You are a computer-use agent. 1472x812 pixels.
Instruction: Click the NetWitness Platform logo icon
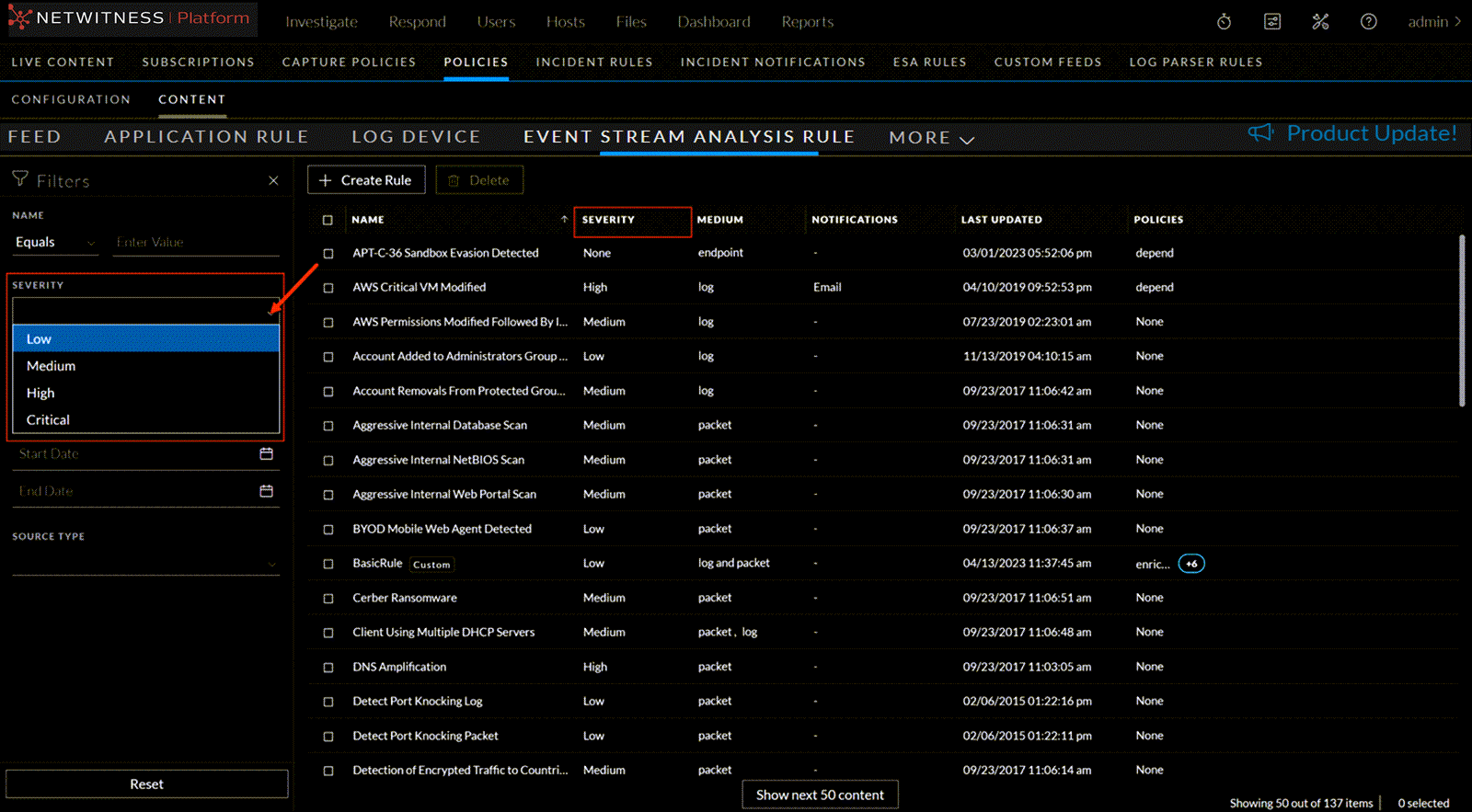click(19, 18)
